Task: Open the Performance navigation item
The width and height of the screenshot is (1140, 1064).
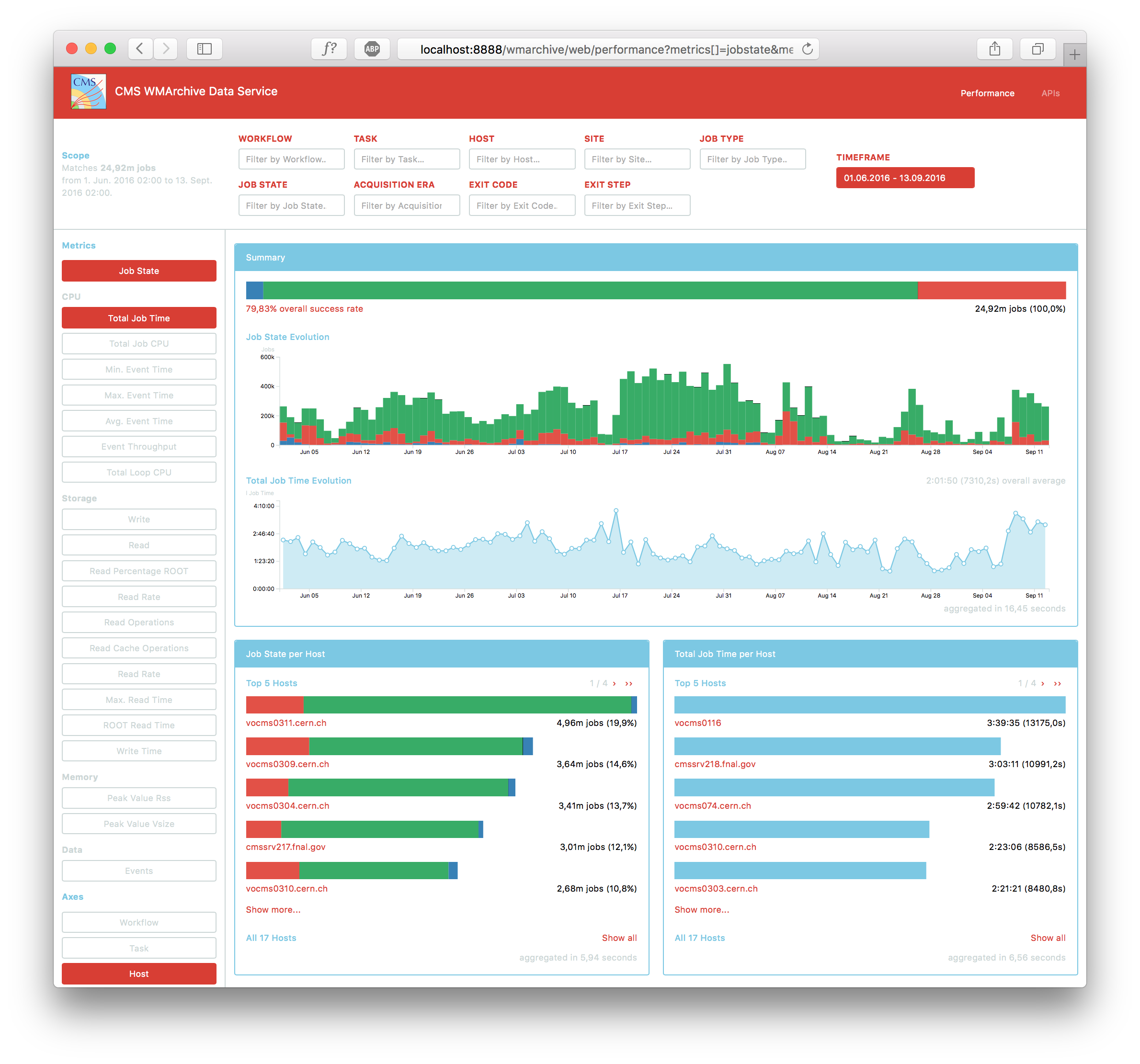Action: point(987,93)
